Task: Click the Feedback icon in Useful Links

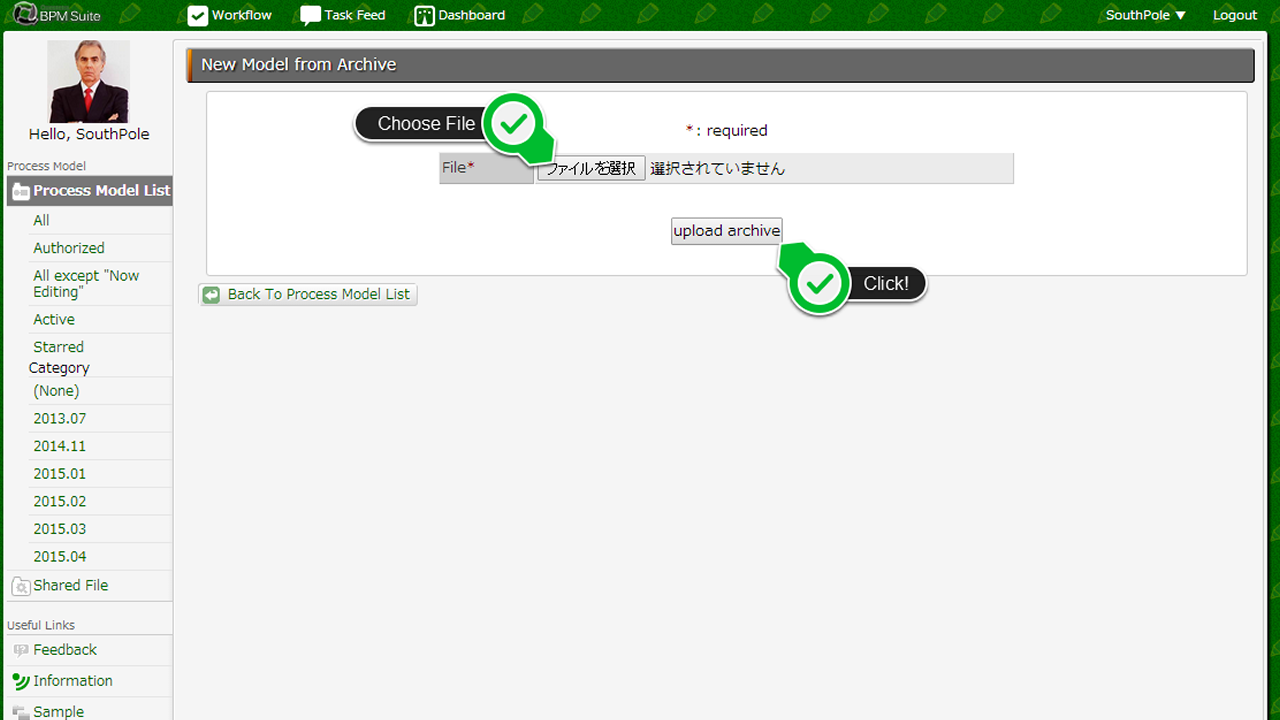Action: pos(20,650)
